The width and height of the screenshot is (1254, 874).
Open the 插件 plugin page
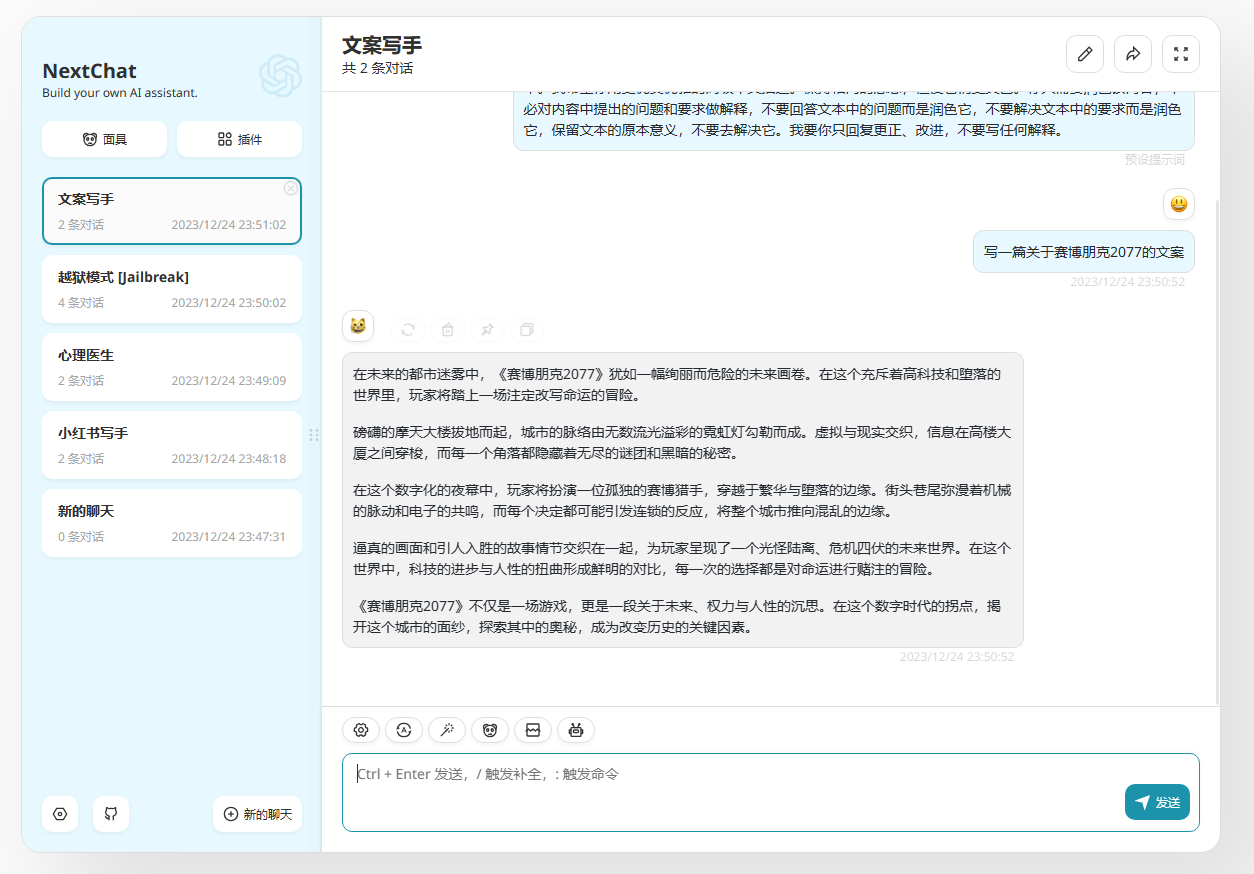click(x=239, y=139)
